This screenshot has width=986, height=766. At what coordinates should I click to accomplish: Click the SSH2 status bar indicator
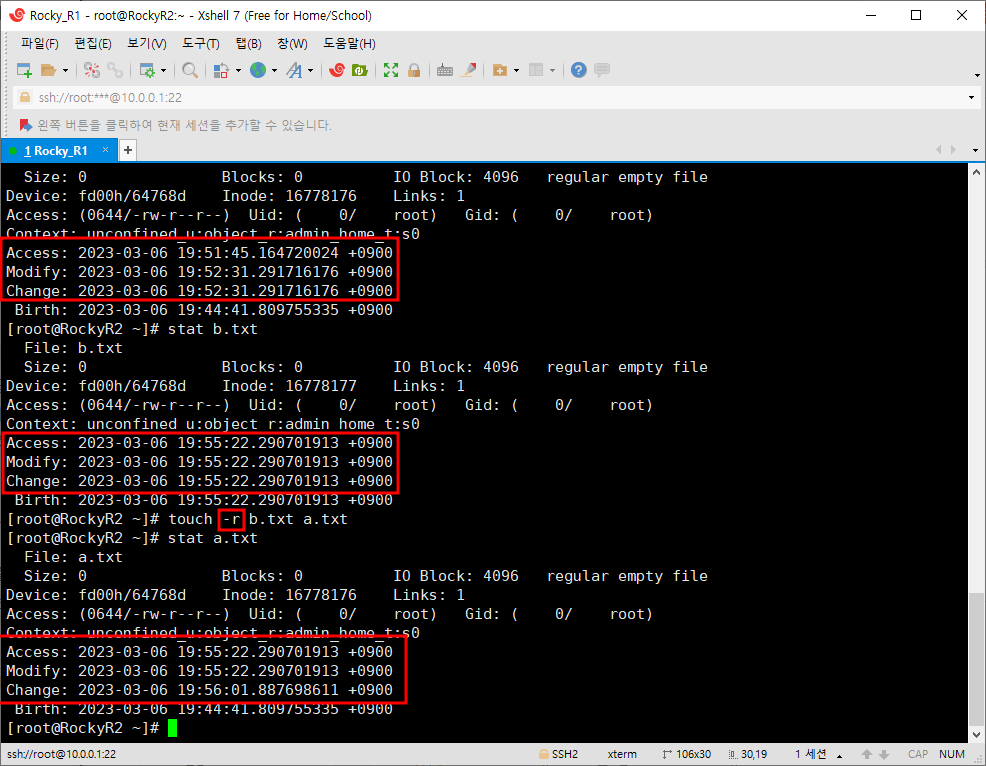pos(558,754)
